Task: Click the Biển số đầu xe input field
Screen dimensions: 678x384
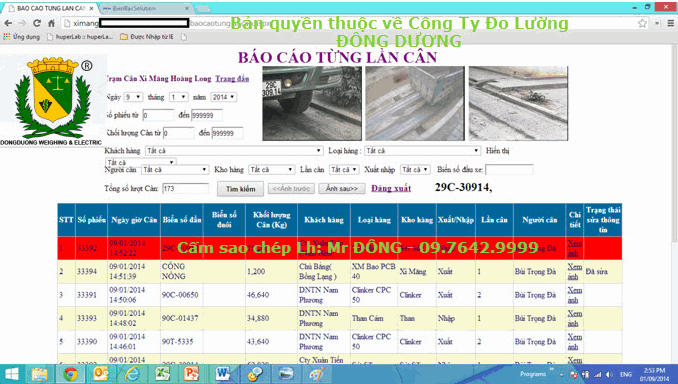Action: click(509, 170)
